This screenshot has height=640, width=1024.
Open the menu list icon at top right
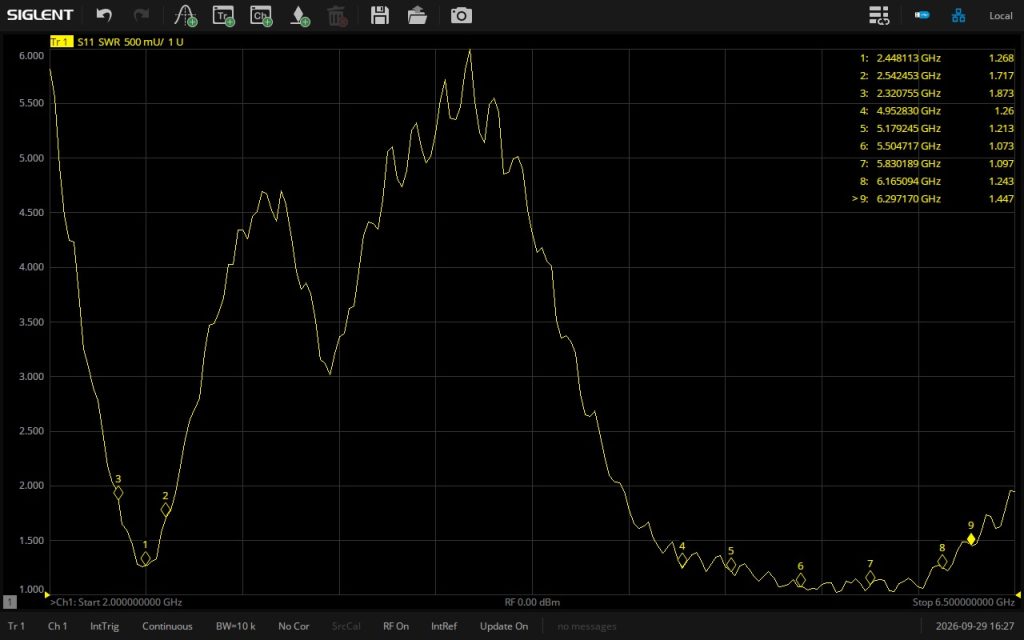click(x=879, y=15)
